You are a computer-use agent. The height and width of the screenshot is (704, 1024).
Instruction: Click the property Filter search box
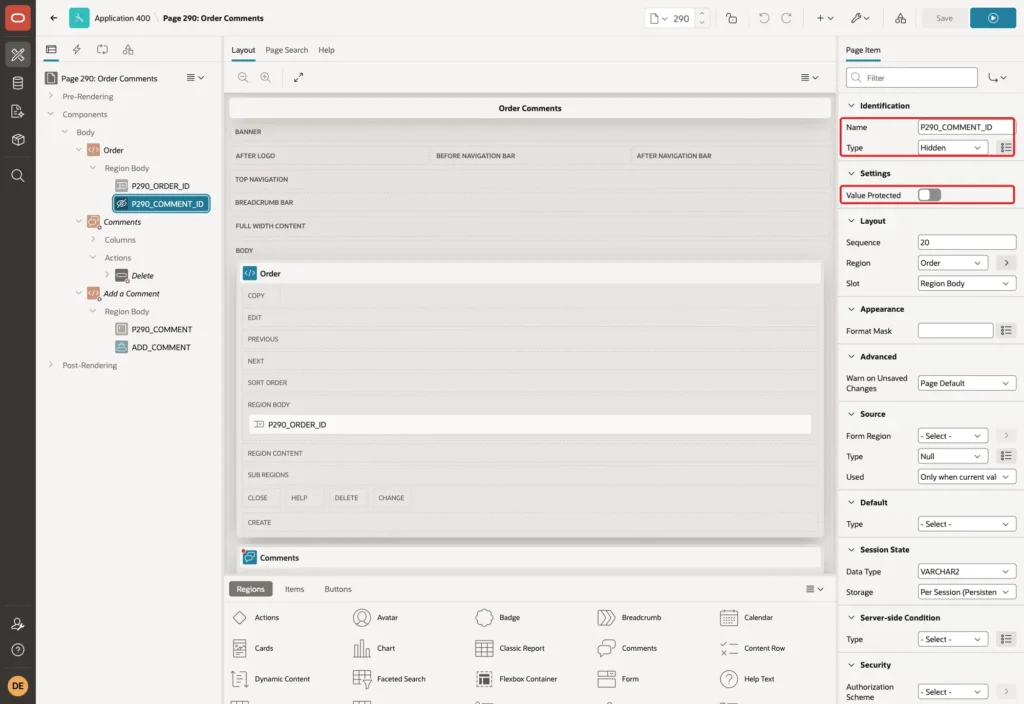point(911,78)
